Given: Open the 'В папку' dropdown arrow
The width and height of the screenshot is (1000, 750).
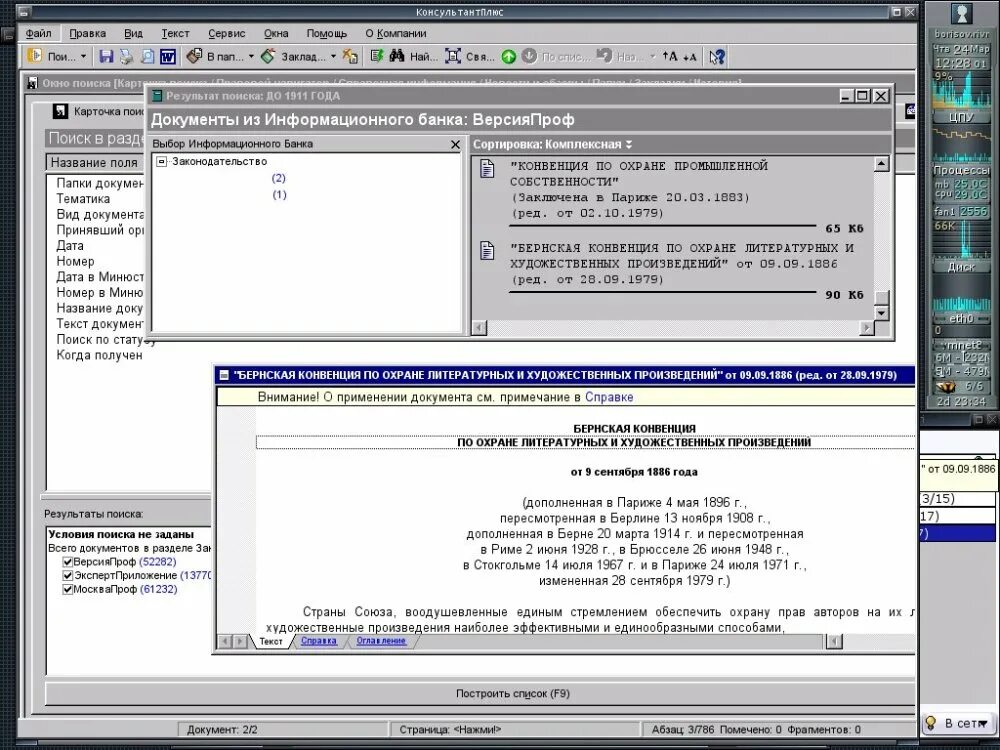Looking at the screenshot, I should (x=251, y=57).
